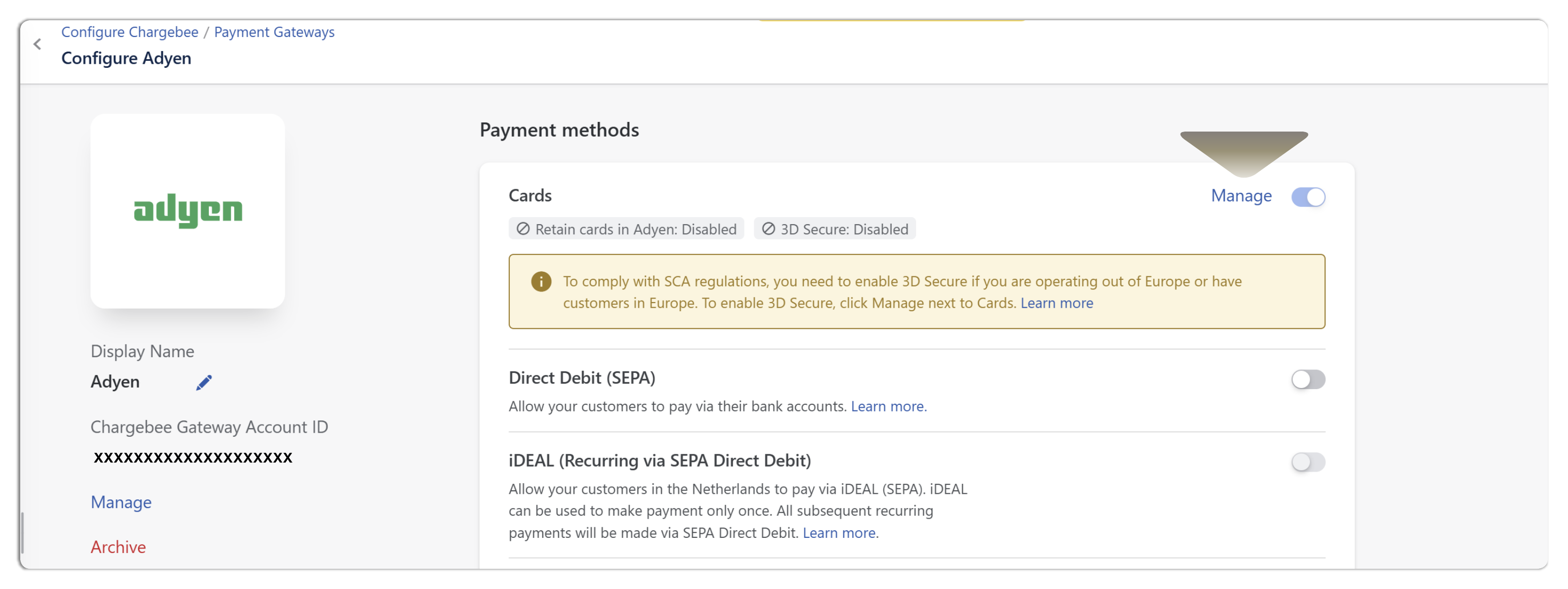Image resolution: width=1568 pixels, height=589 pixels.
Task: Enable iDEAL recurring payments toggle
Action: (x=1308, y=461)
